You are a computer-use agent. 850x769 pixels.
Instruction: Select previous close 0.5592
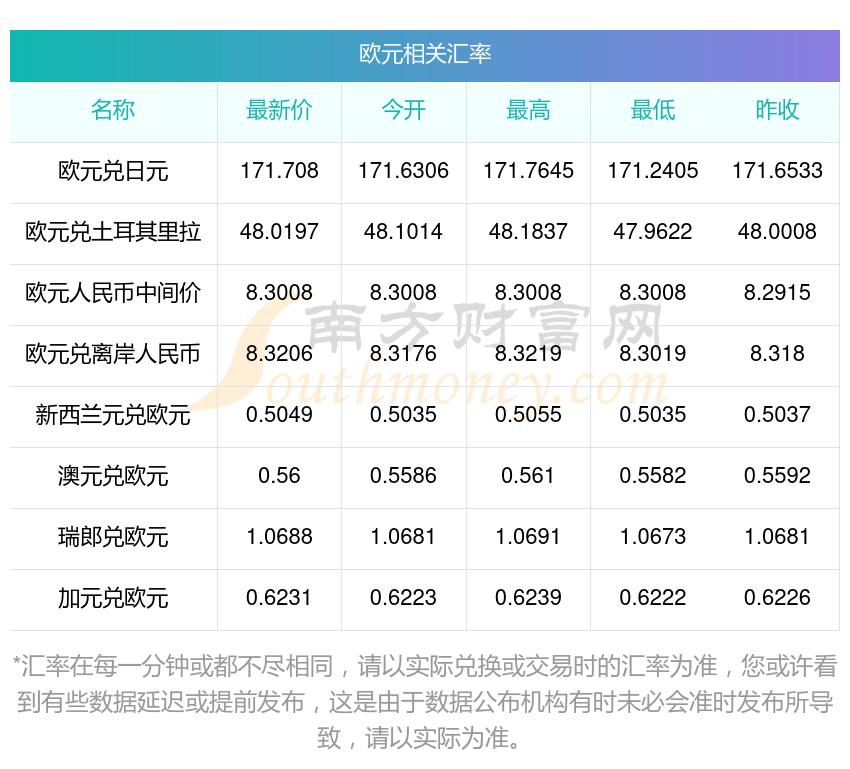point(777,476)
